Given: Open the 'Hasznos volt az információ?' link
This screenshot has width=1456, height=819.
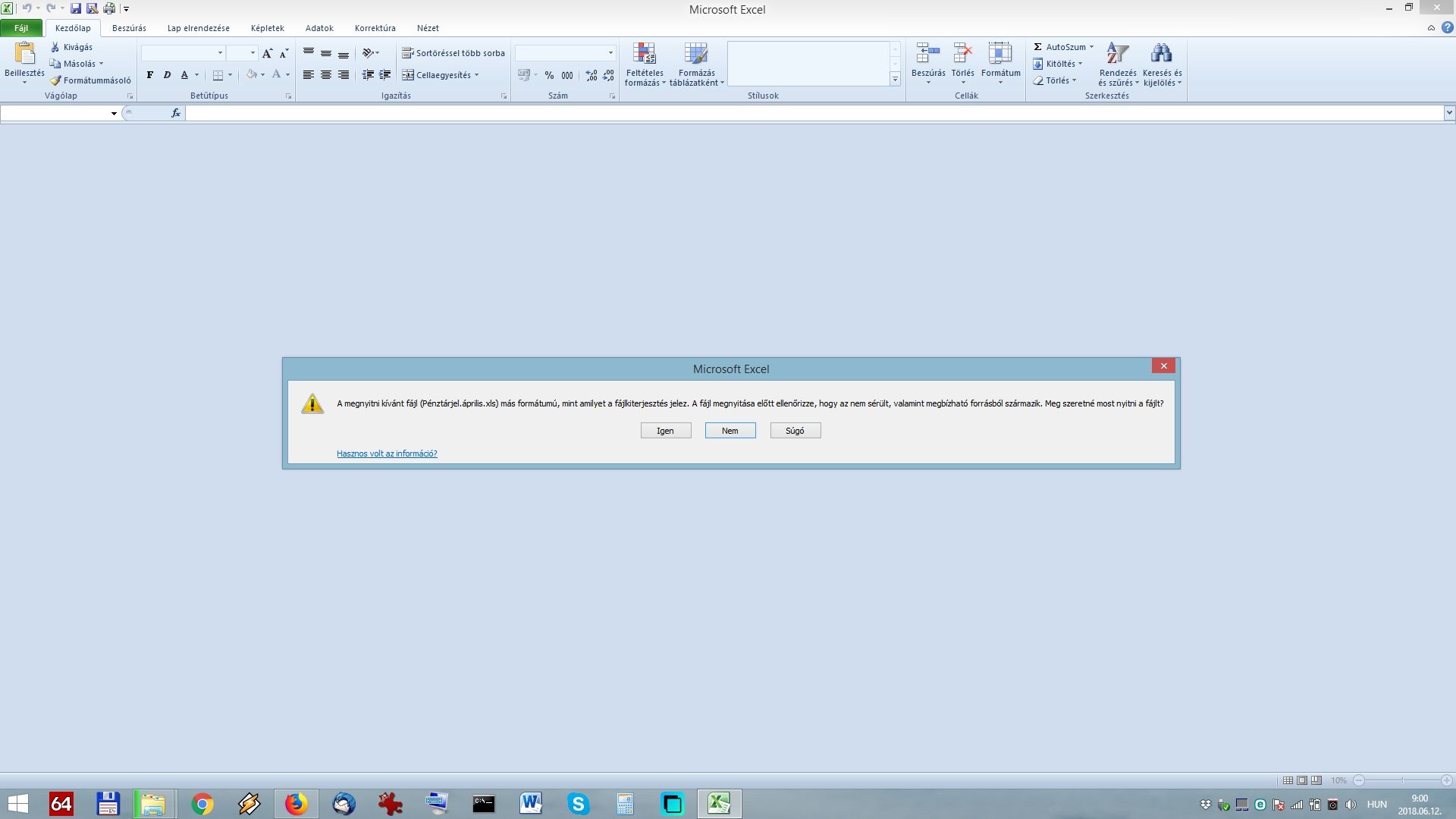Looking at the screenshot, I should [x=387, y=453].
